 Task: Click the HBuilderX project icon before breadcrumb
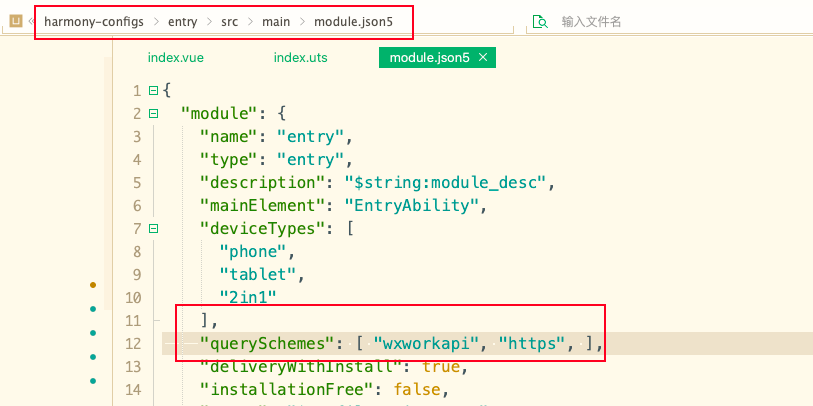[16, 20]
